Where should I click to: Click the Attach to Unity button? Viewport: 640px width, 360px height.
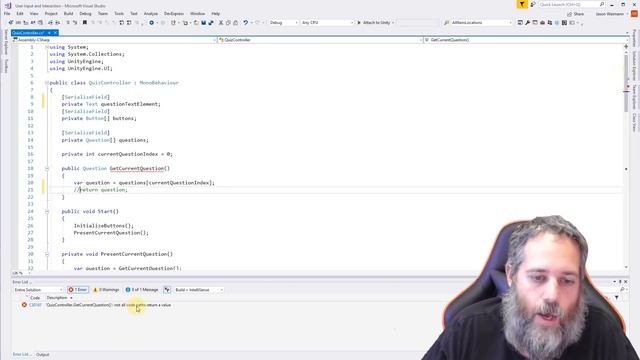[x=375, y=23]
